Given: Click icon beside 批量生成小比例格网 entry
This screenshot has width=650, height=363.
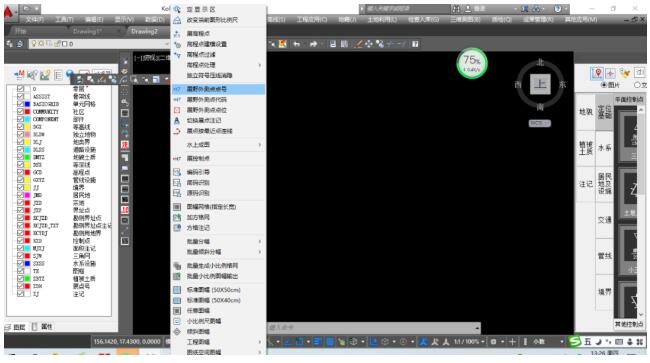Looking at the screenshot, I should (177, 266).
